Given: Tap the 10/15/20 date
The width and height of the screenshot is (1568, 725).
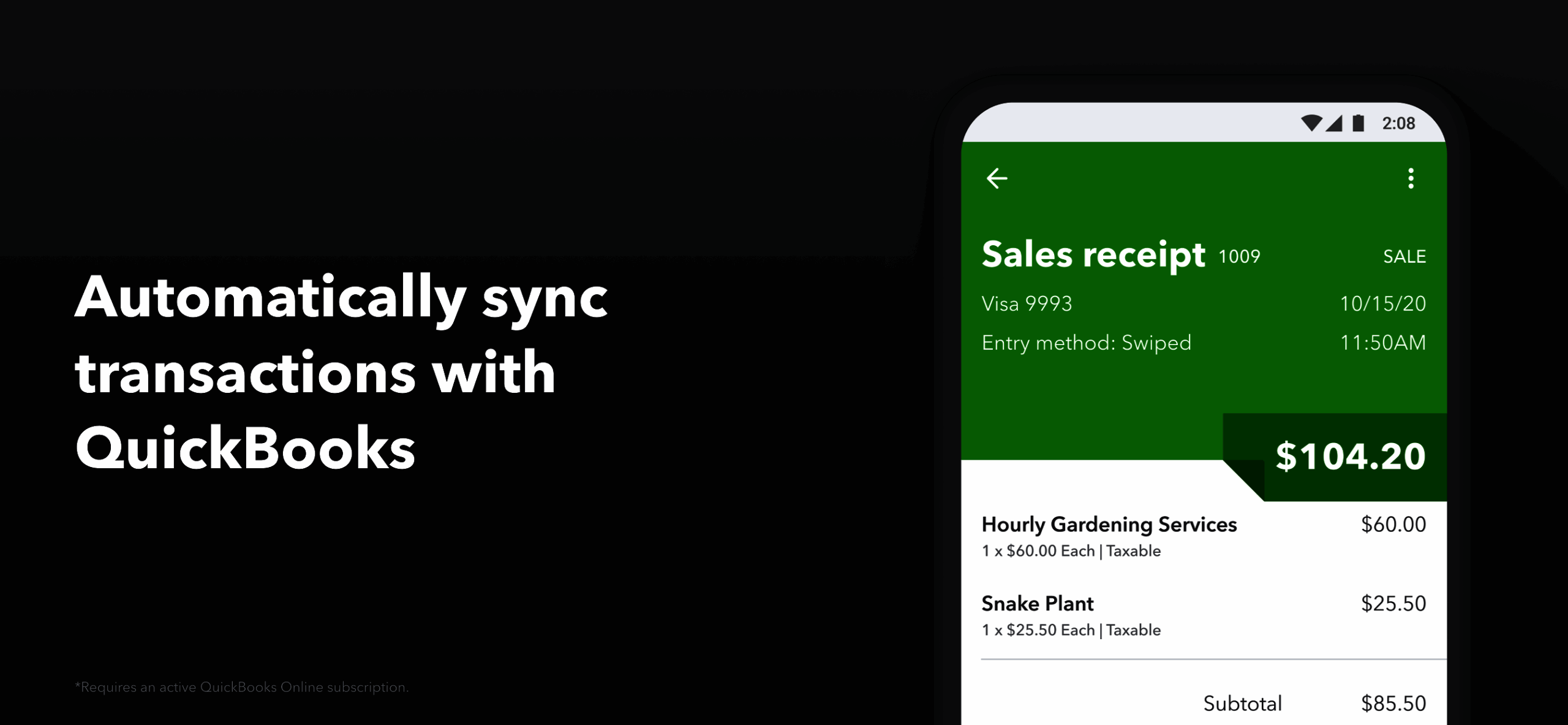Looking at the screenshot, I should (1382, 303).
